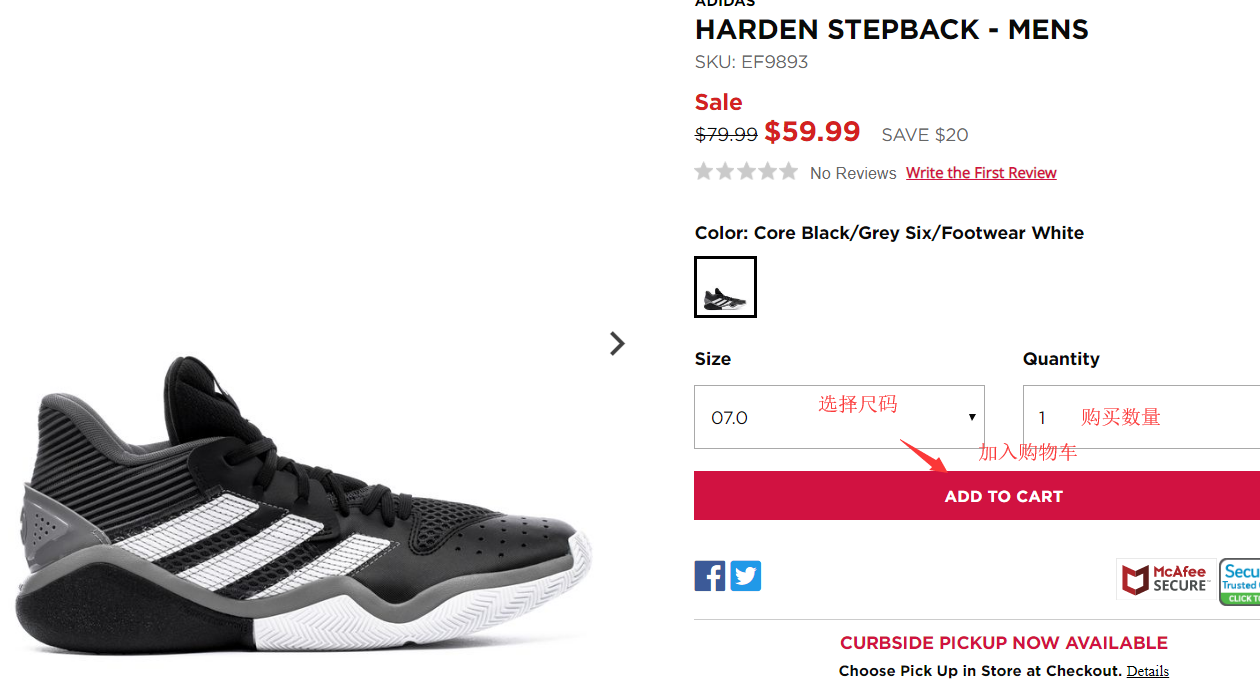Click the fifth rating star
Viewport: 1260px width, 684px height.
point(788,172)
